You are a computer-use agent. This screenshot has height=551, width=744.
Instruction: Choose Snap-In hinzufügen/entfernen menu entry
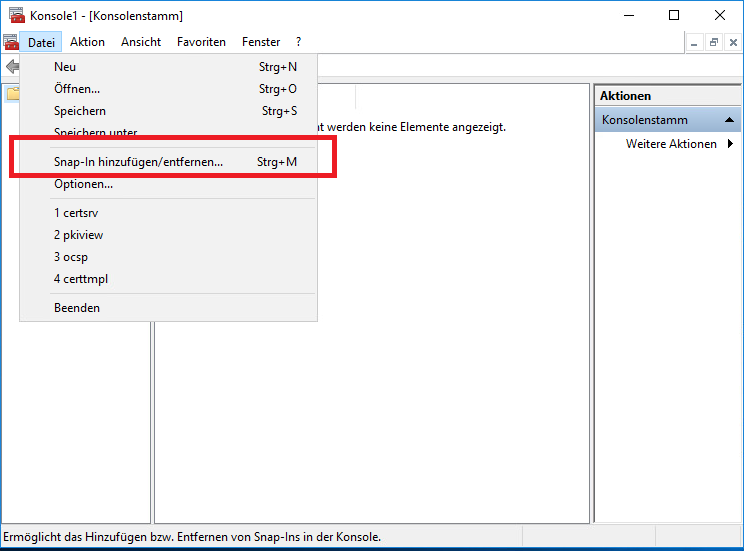pos(138,161)
